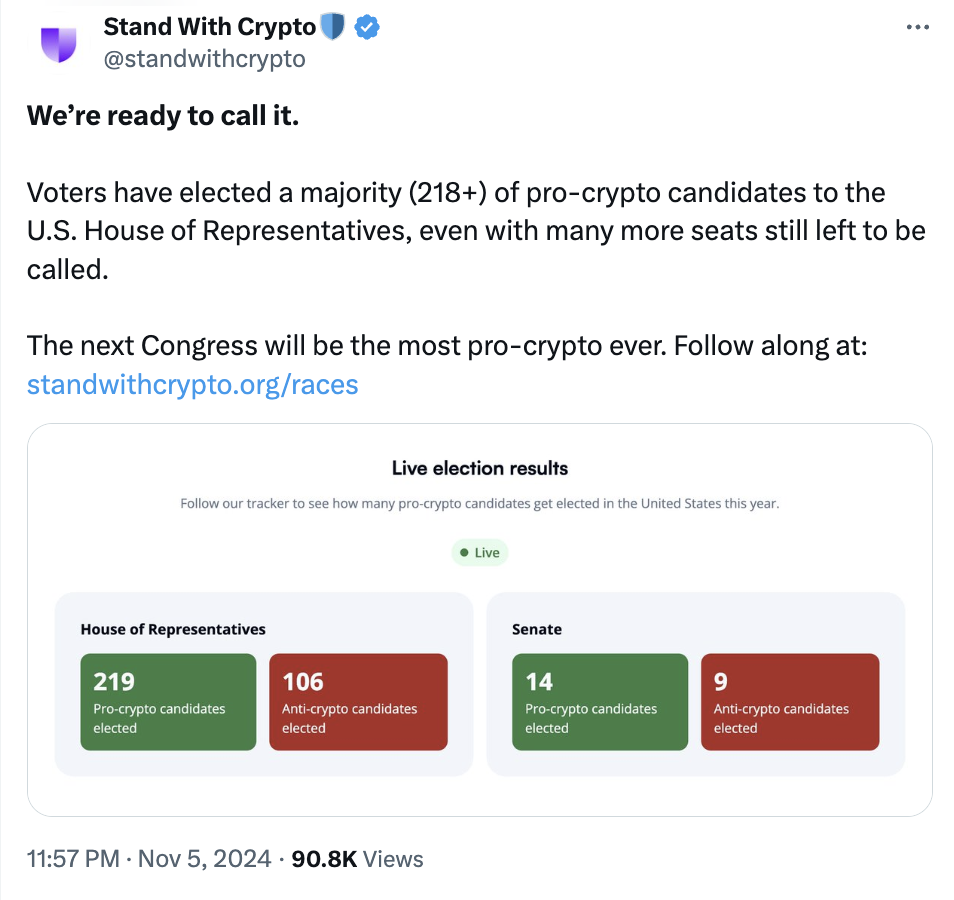Click the 11:57 PM timestamp
This screenshot has width=954, height=900.
pos(74,858)
